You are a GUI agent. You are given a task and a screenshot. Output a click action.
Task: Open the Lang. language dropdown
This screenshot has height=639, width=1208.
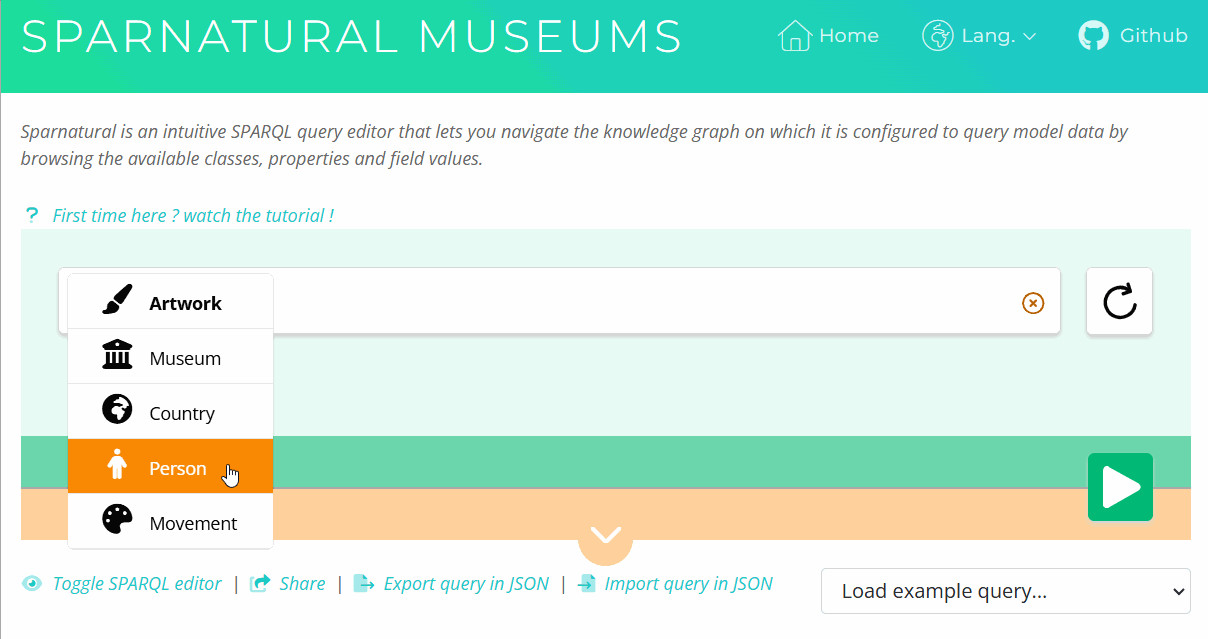coord(979,36)
